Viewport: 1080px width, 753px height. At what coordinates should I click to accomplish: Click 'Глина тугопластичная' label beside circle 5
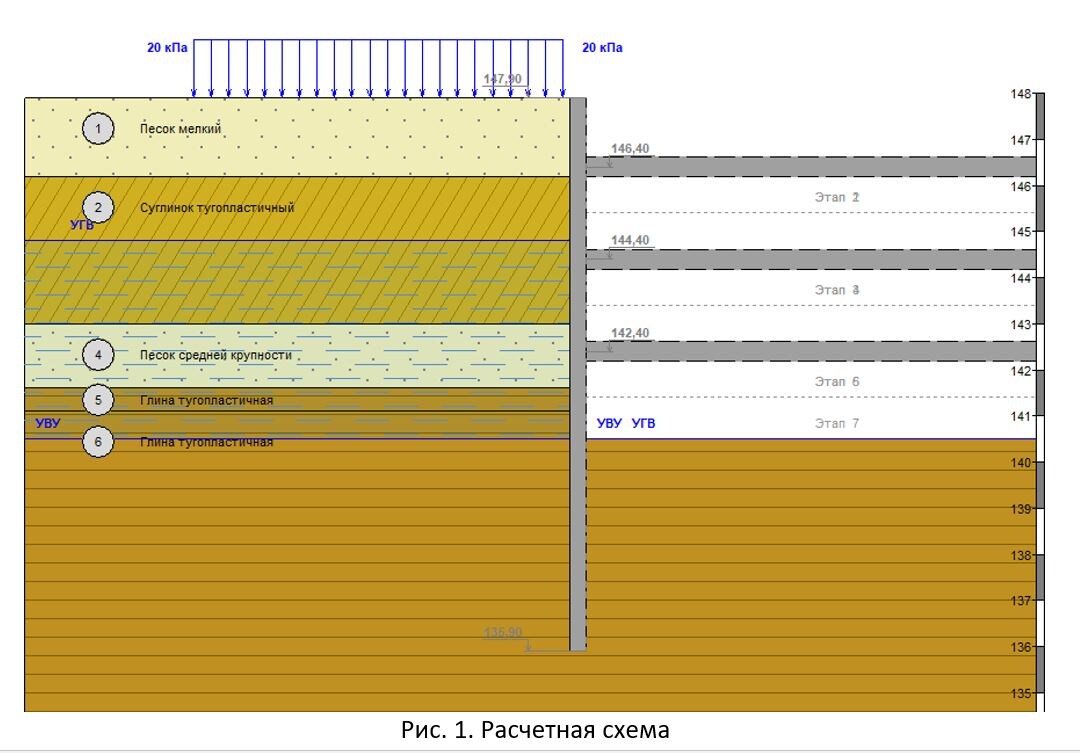pyautogui.click(x=207, y=400)
